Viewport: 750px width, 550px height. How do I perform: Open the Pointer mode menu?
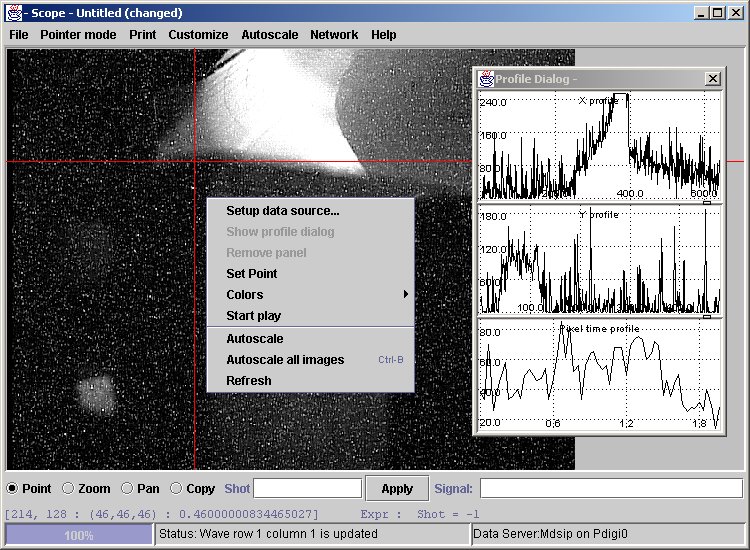[78, 34]
